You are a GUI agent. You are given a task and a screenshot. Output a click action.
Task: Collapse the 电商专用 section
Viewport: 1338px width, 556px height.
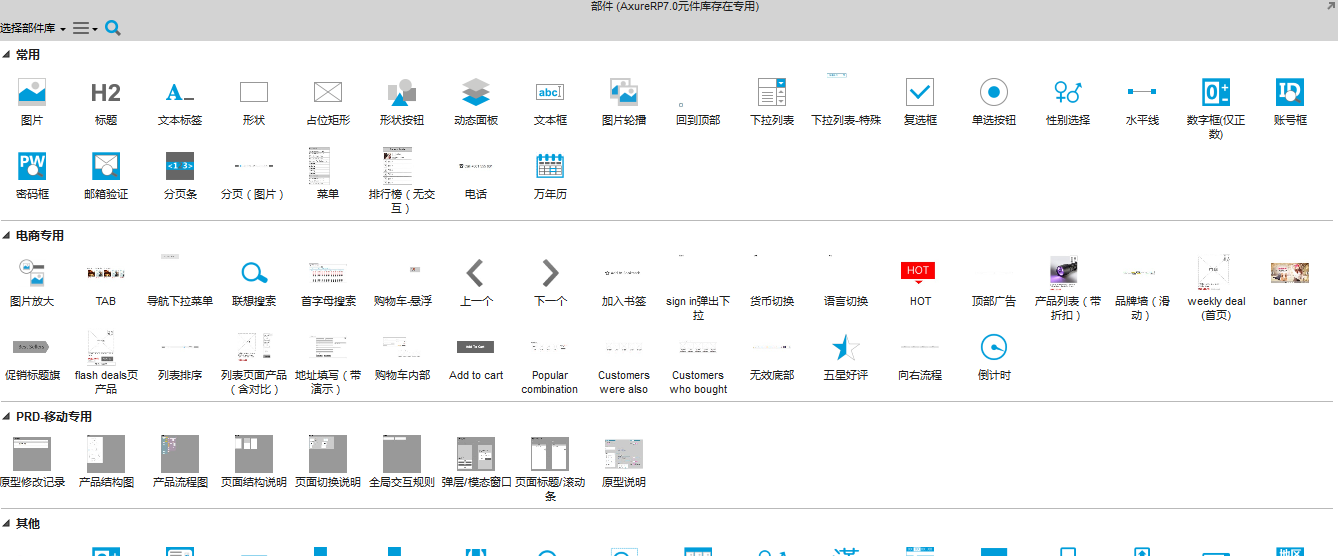click(7, 236)
